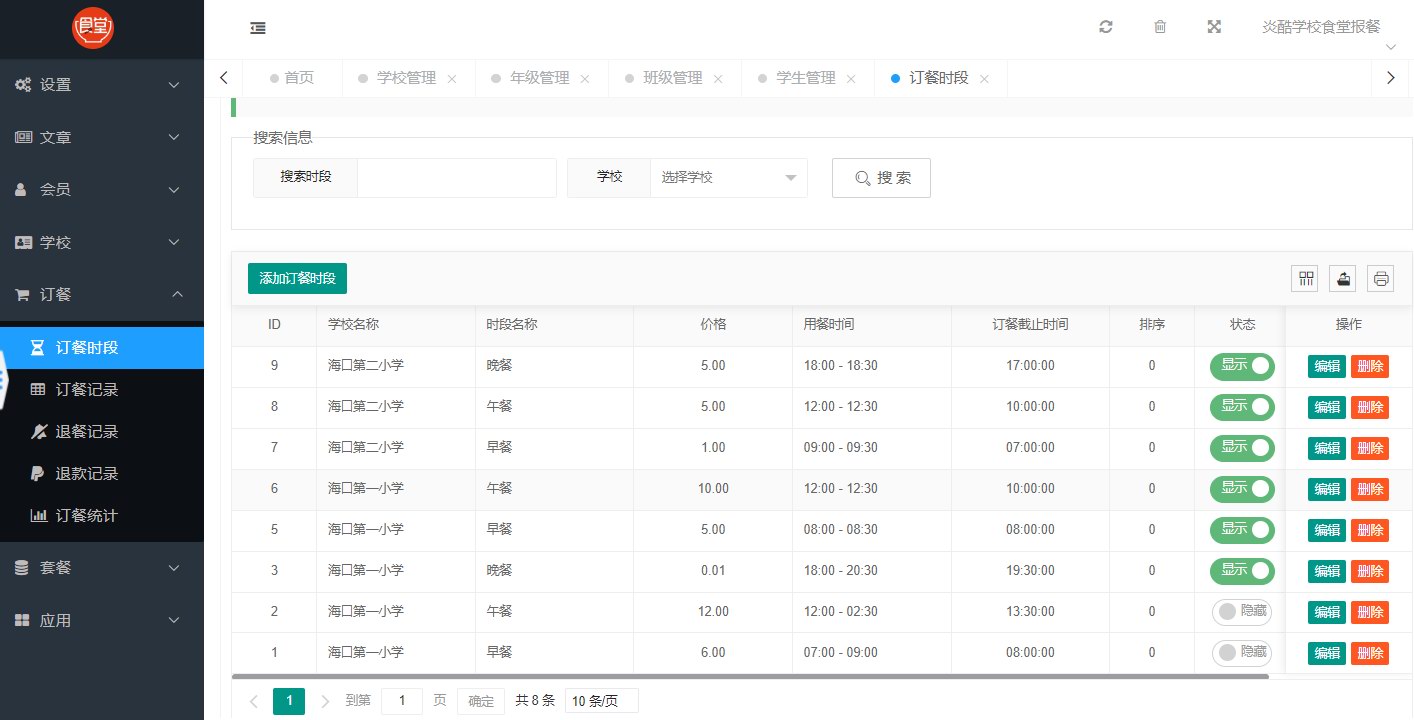The height and width of the screenshot is (720, 1414).
Task: Click the page number jump input
Action: pos(402,701)
